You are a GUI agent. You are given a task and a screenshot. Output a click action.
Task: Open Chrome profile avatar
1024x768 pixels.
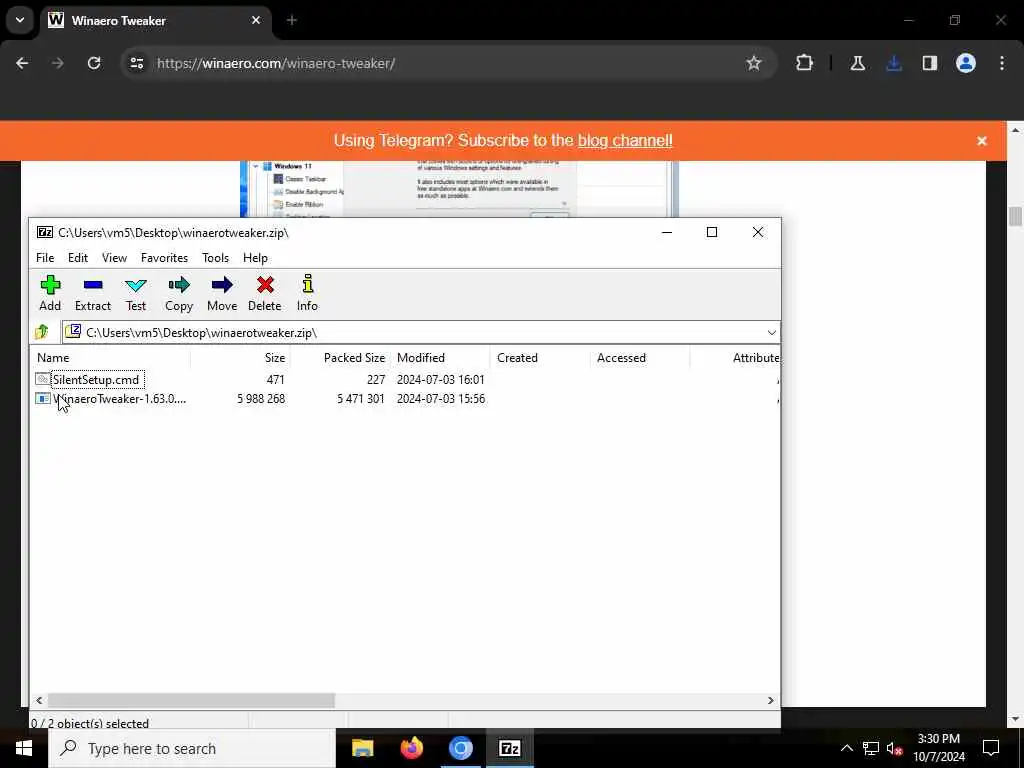pyautogui.click(x=966, y=63)
